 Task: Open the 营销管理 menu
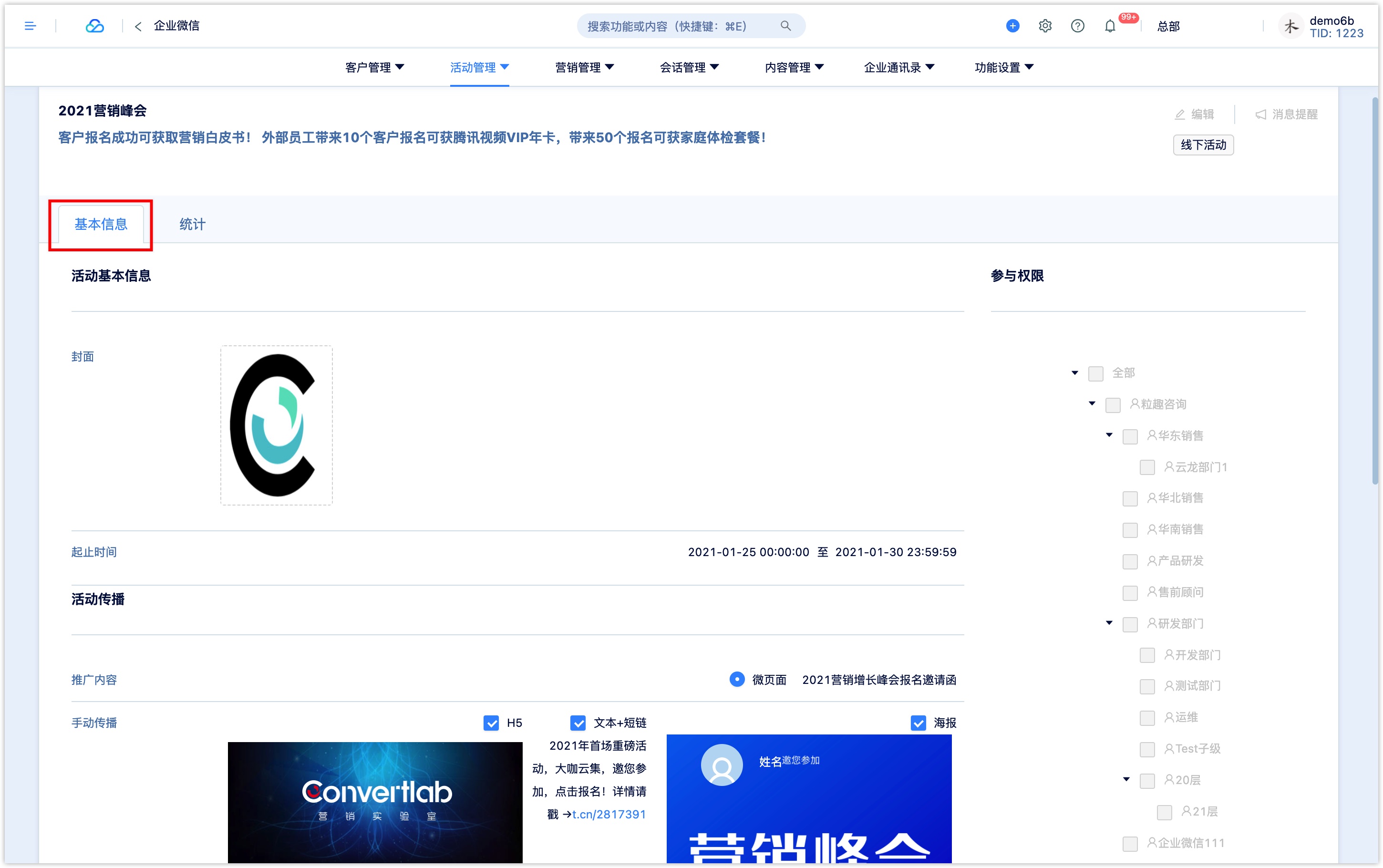click(584, 67)
